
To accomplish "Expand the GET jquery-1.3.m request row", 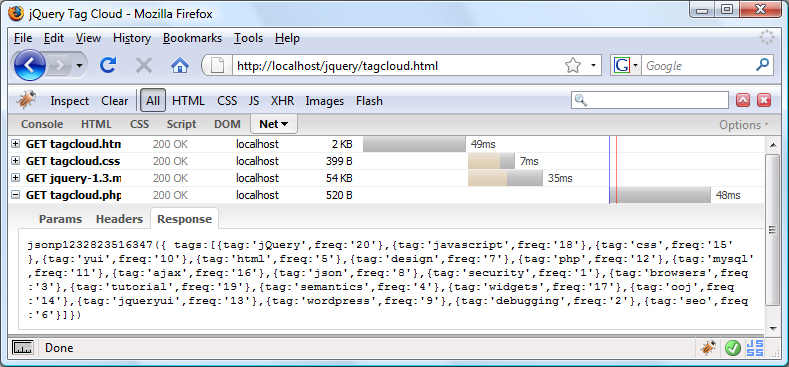I will [16, 178].
